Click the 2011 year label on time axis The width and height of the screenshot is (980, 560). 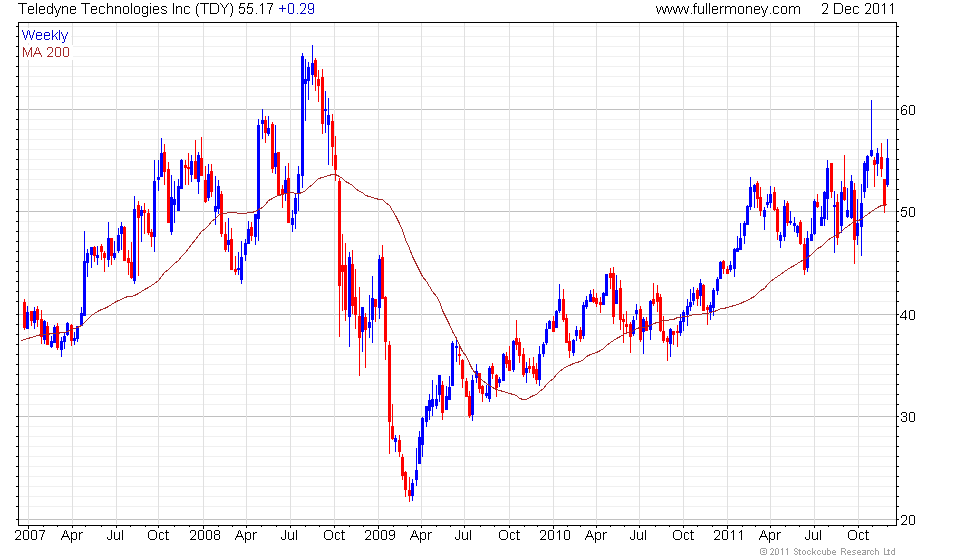click(x=729, y=536)
